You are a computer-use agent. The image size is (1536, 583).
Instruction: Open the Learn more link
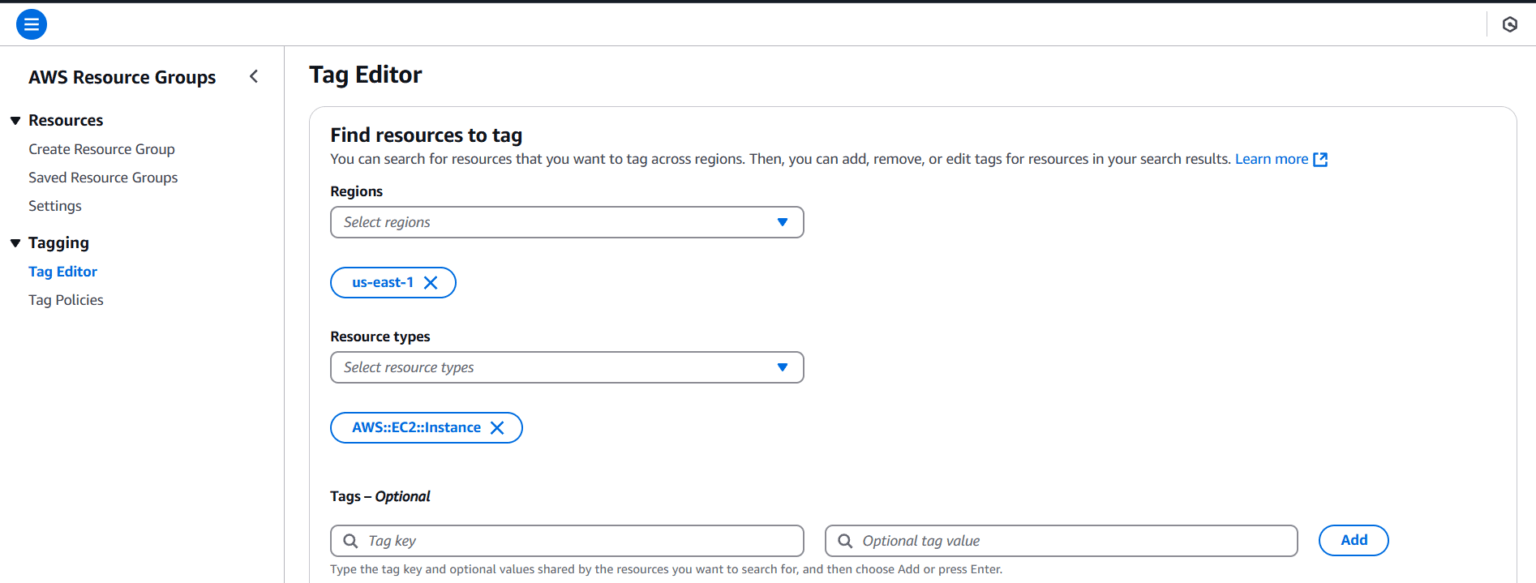point(1271,158)
